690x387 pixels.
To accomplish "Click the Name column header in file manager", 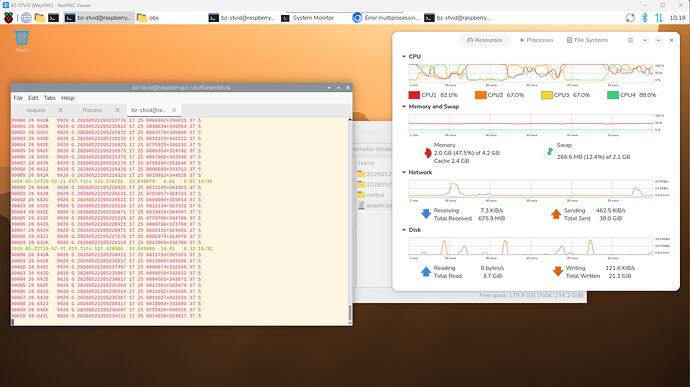I will pos(366,163).
